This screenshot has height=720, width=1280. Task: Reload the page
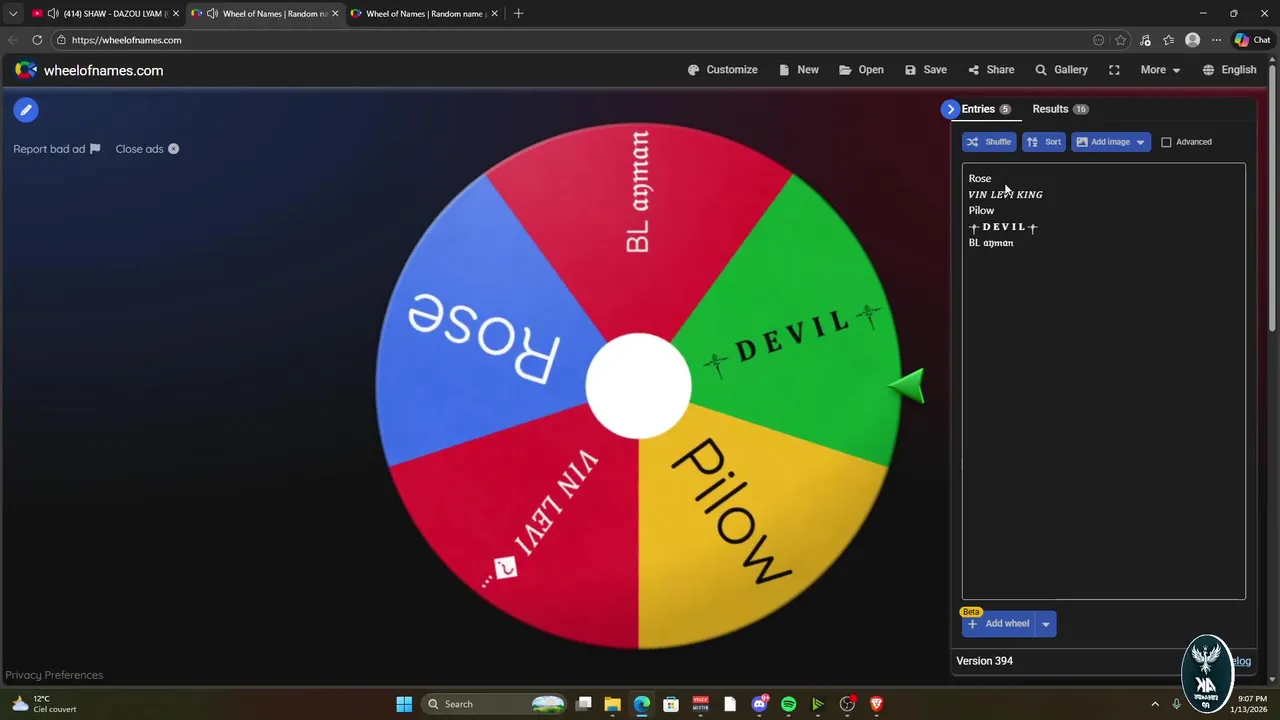(37, 40)
